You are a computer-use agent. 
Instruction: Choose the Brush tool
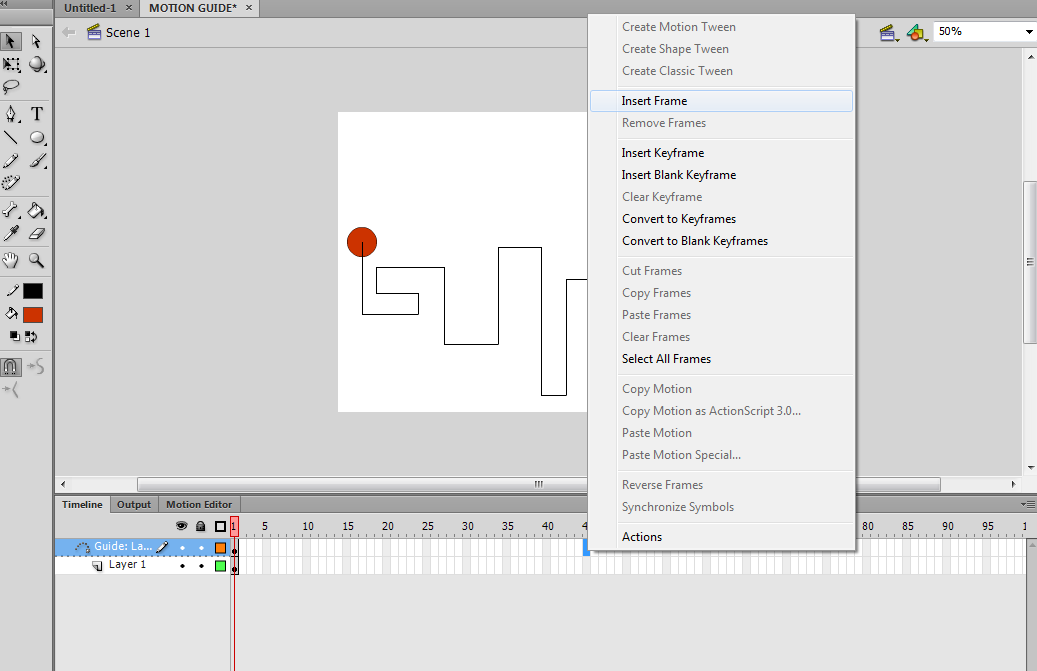coord(36,162)
